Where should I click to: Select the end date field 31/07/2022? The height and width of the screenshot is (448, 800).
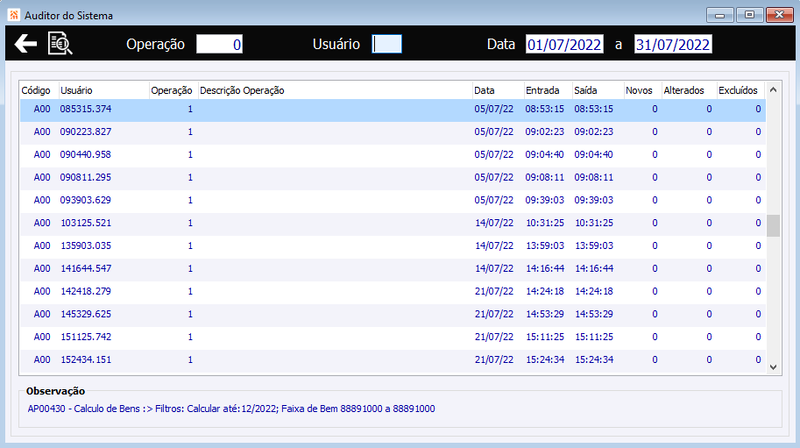tap(673, 44)
